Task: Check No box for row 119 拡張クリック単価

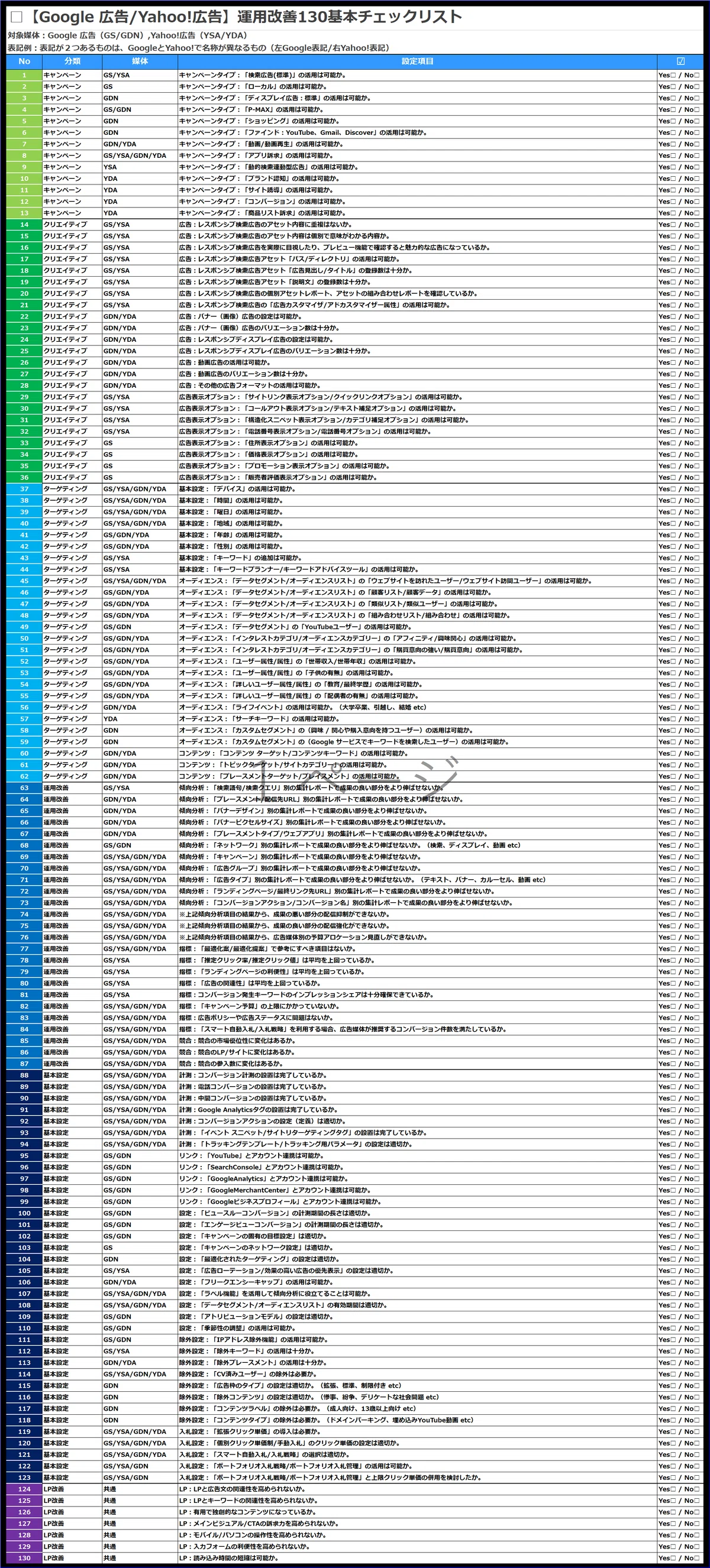Action: tap(696, 1431)
